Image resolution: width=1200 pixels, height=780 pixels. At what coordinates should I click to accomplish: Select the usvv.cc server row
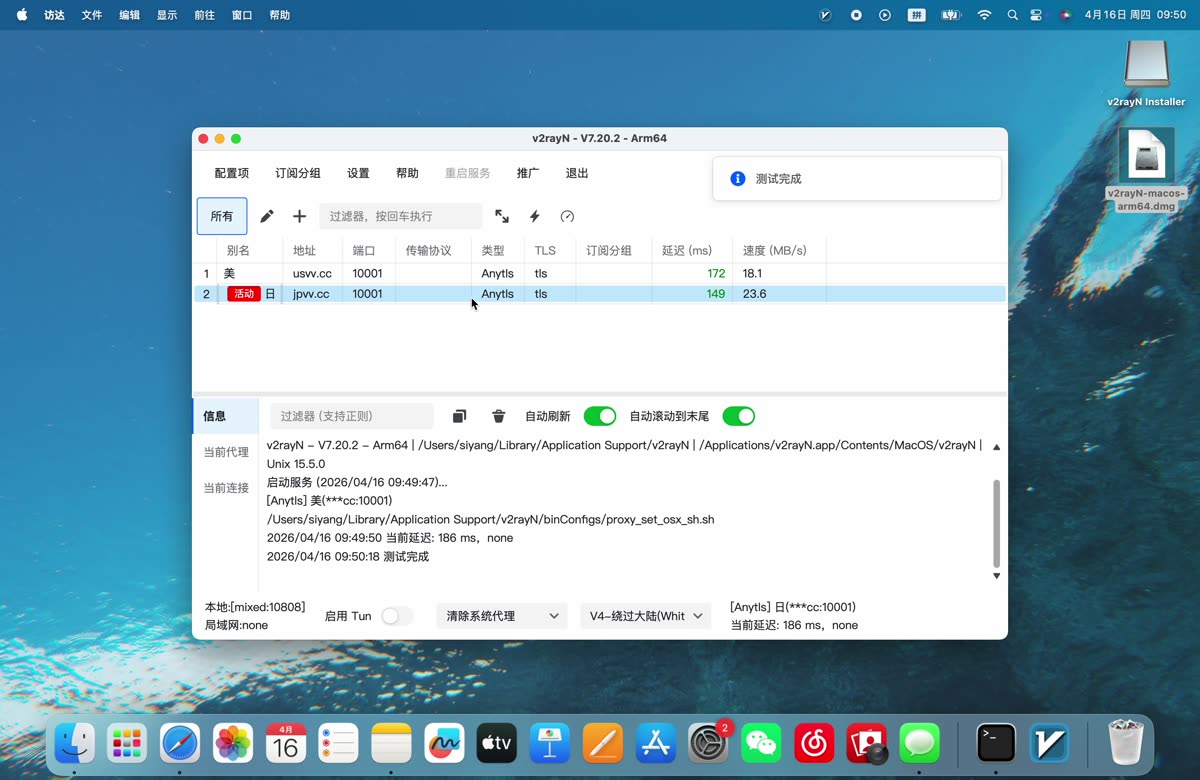click(600, 273)
